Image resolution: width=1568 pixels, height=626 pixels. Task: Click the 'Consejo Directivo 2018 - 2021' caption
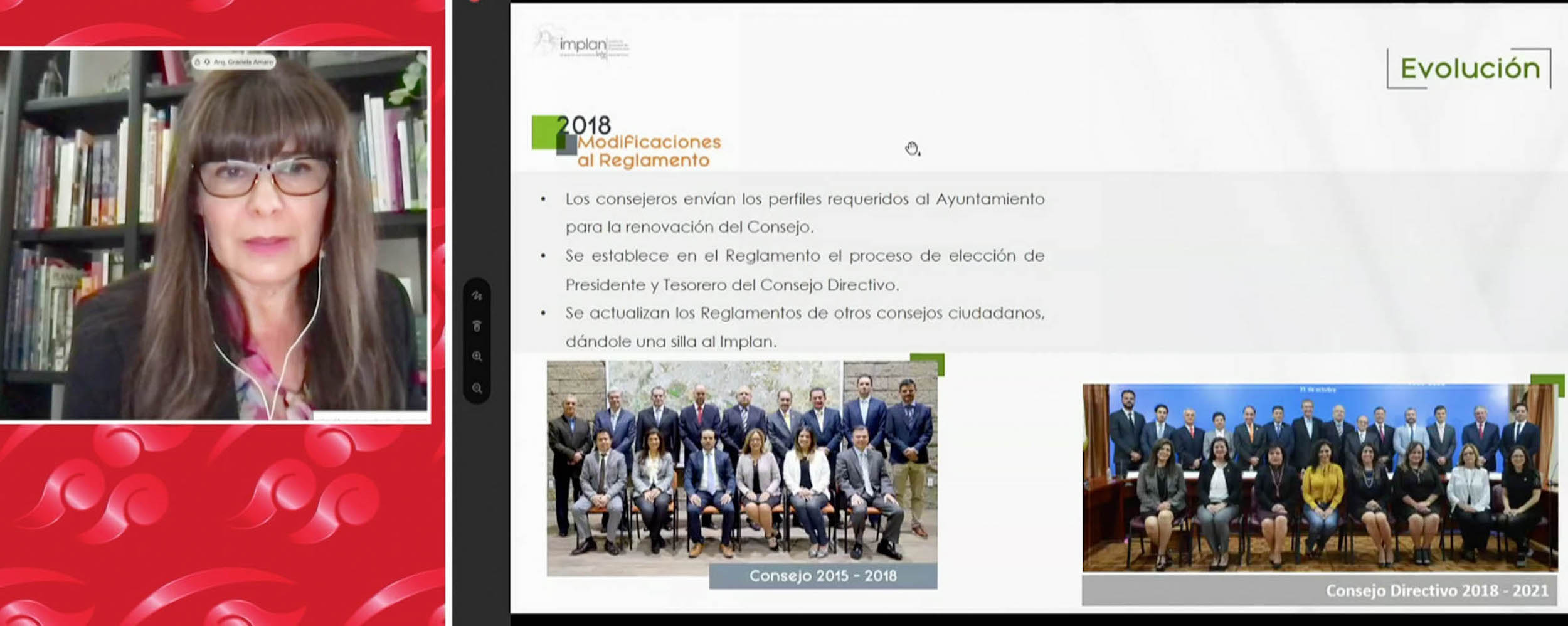point(1320,590)
